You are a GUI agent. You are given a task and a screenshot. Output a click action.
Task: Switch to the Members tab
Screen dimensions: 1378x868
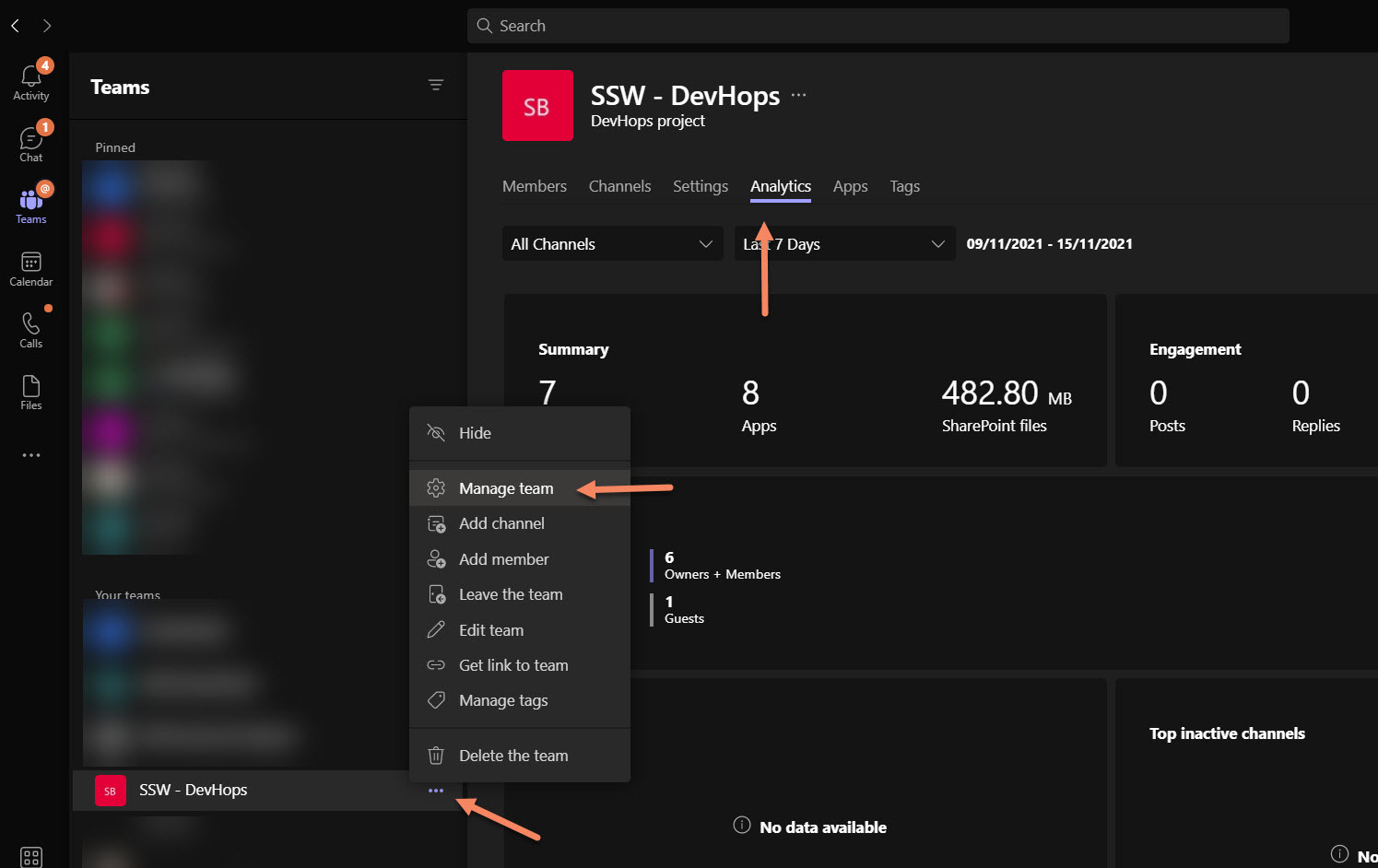tap(535, 186)
